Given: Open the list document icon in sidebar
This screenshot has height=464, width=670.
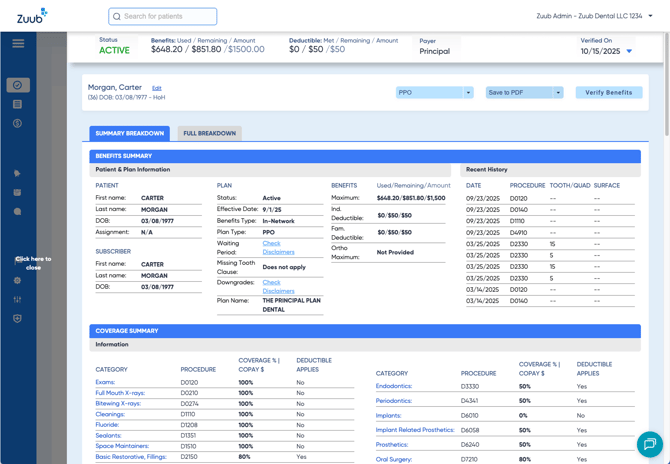Looking at the screenshot, I should 18,104.
